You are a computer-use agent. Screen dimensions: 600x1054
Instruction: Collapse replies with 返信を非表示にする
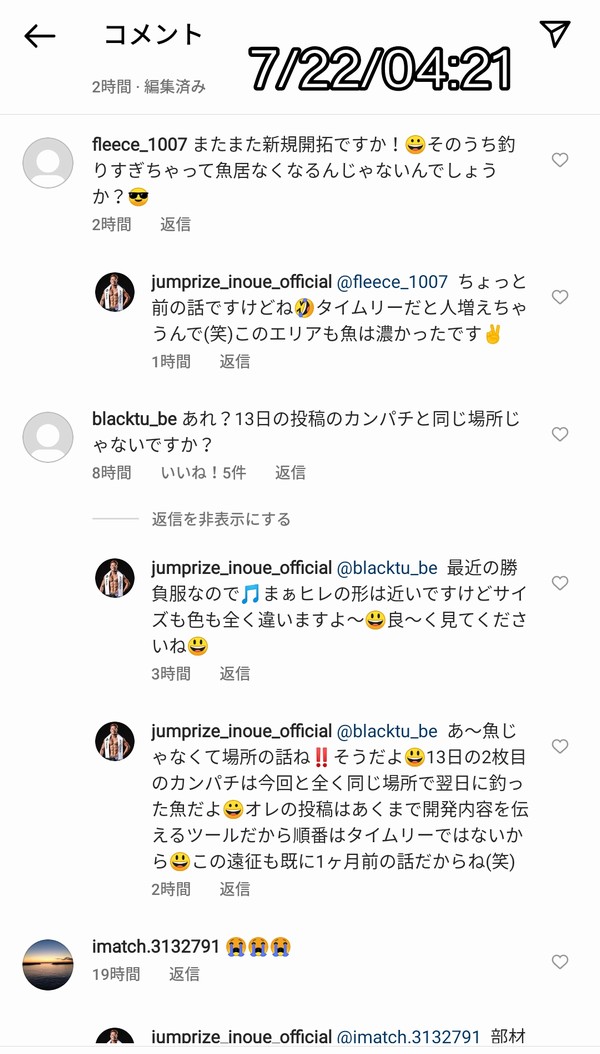point(221,519)
